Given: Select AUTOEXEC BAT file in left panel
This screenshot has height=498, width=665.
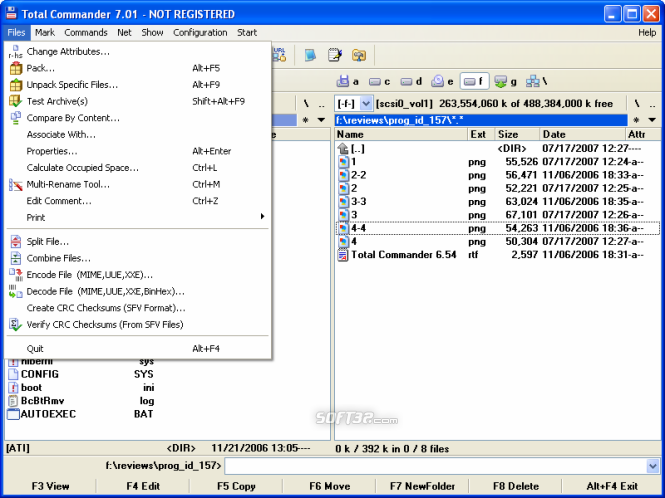Looking at the screenshot, I should (81, 414).
